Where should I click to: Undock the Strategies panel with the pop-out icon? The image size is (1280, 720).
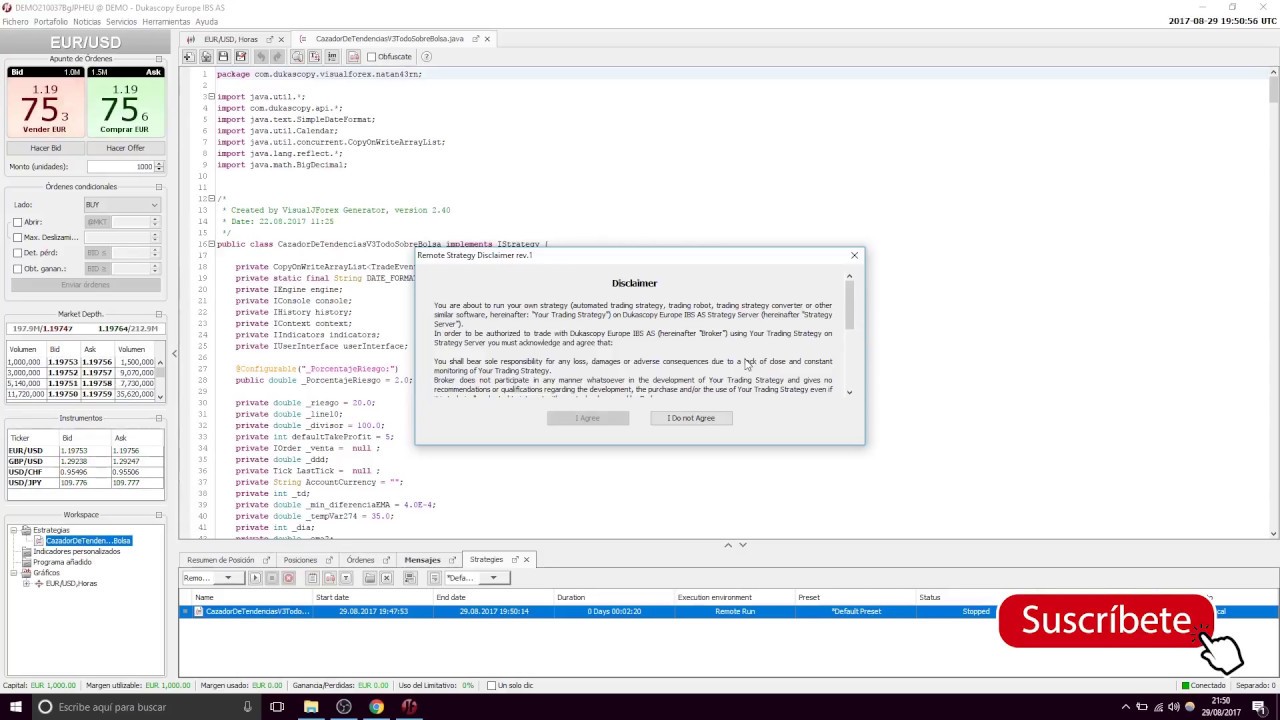click(515, 560)
